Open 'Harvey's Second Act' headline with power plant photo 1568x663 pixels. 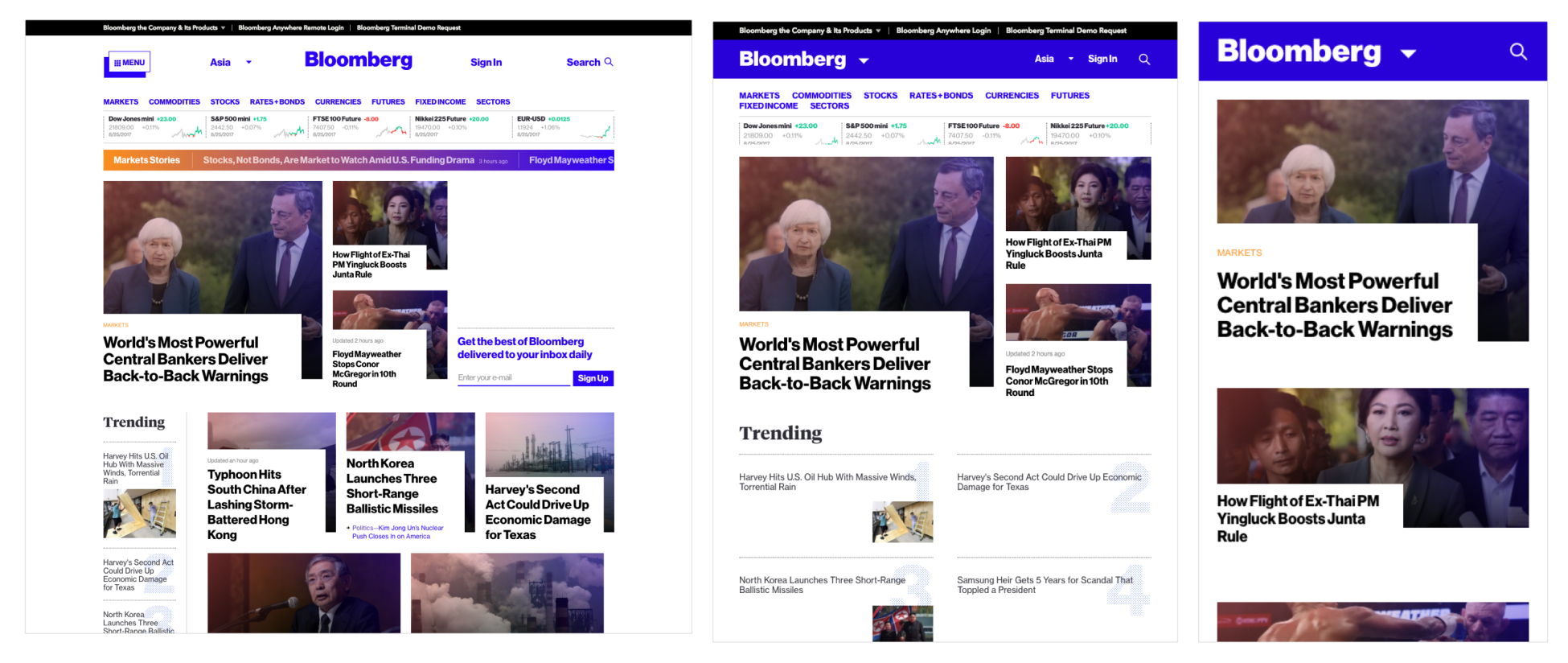tap(538, 512)
